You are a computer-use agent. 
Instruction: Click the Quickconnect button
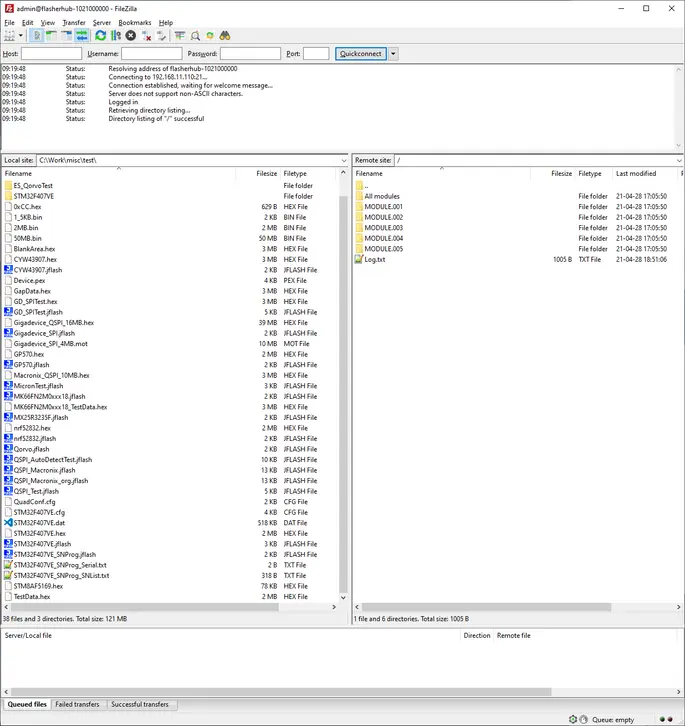(x=360, y=53)
